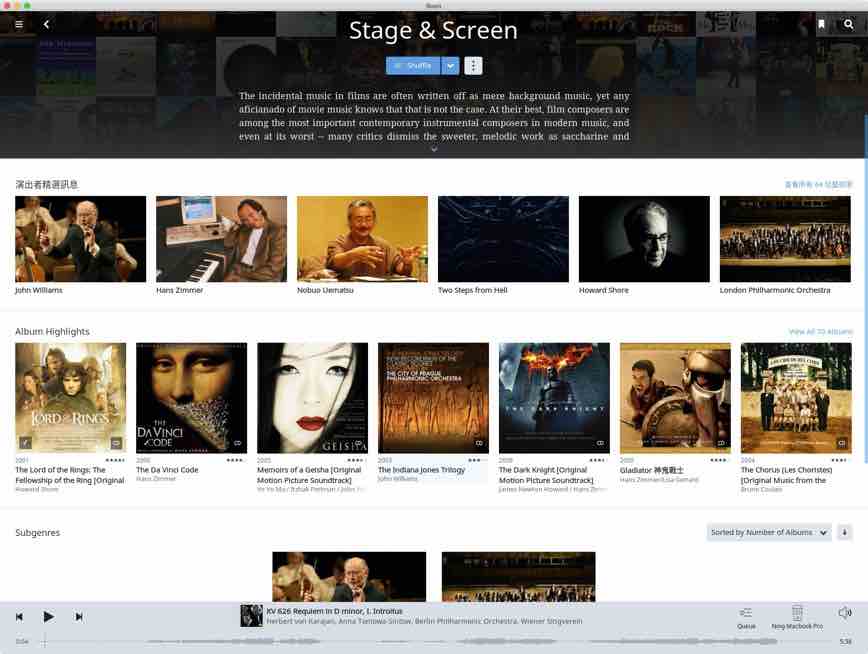Click the Hans Zimmer name under his photo
The height and width of the screenshot is (654, 868).
coord(179,290)
